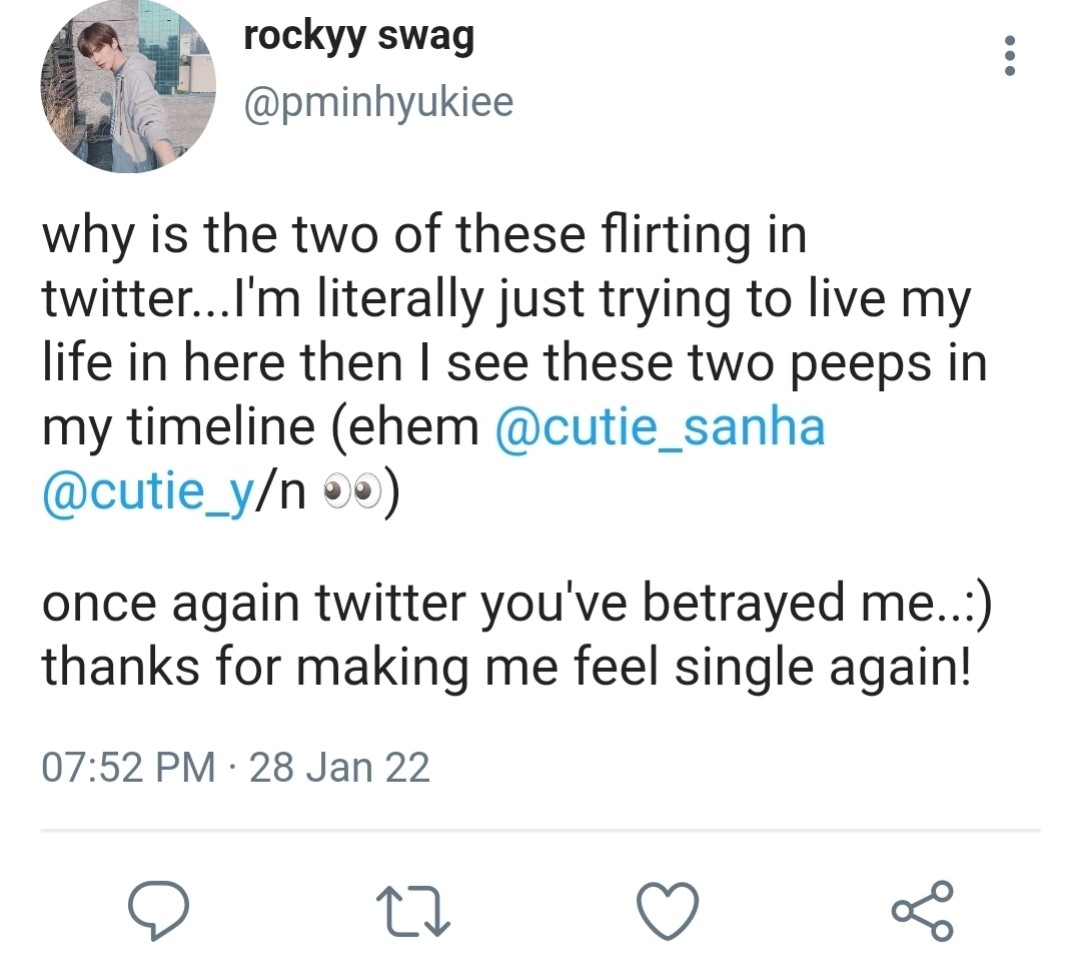Visit the @pminhyukiee handle
Screen dimensions: 1080x956
tap(379, 101)
